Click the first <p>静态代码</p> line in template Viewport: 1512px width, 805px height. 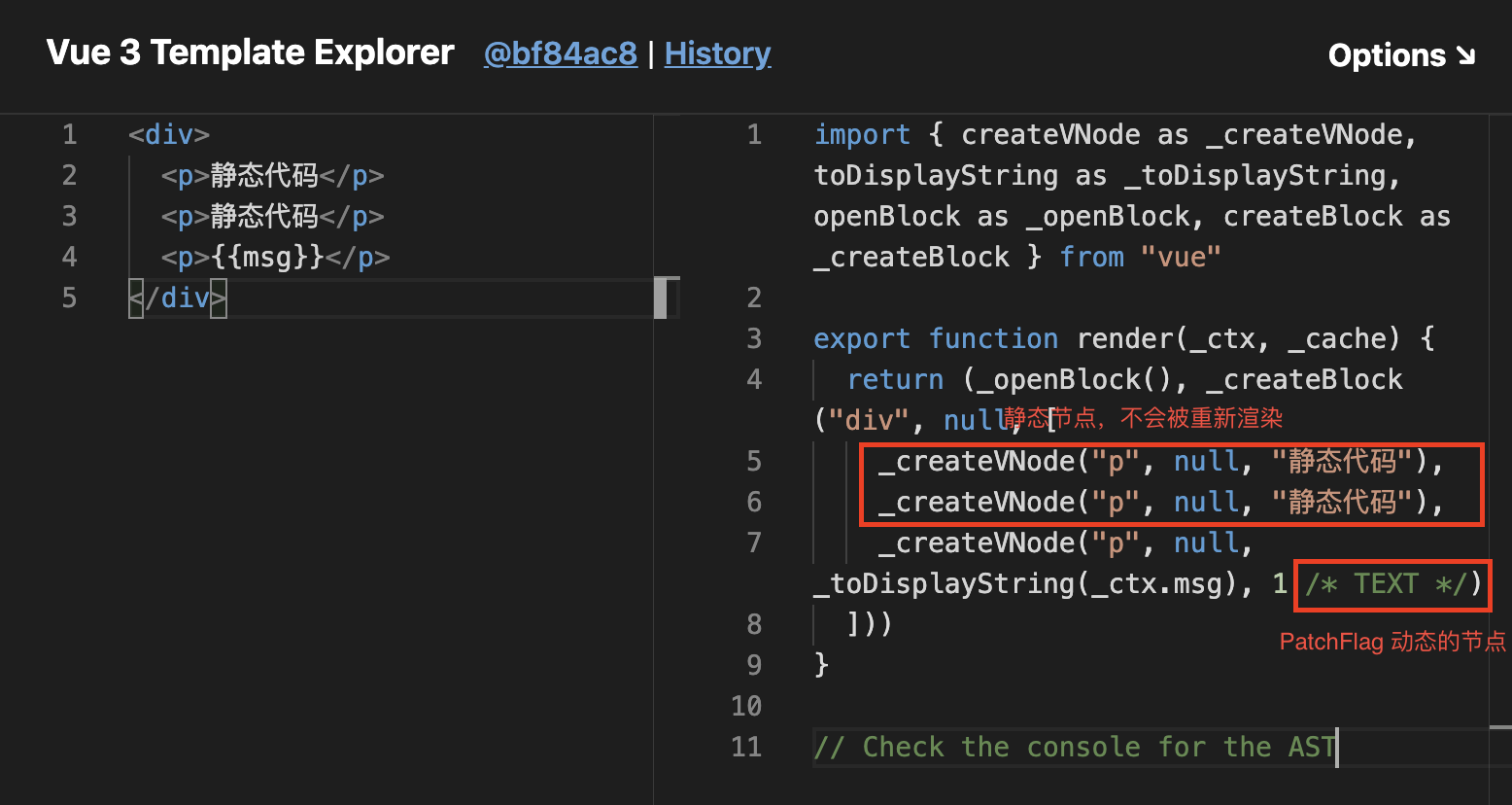(273, 175)
